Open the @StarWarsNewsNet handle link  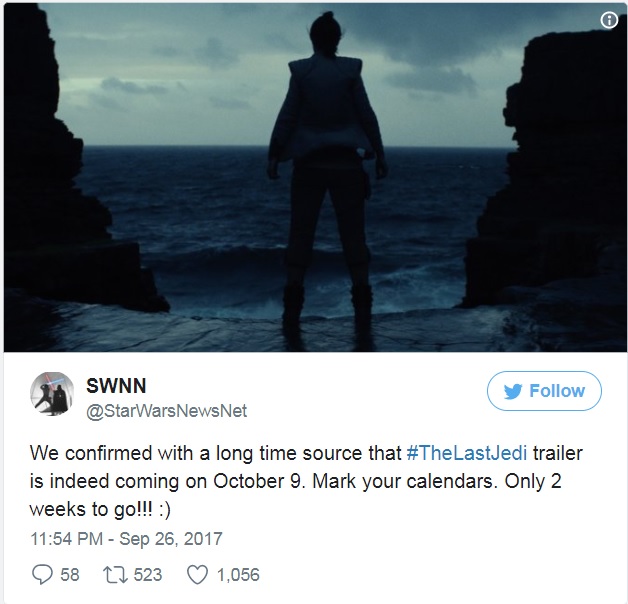pyautogui.click(x=167, y=411)
